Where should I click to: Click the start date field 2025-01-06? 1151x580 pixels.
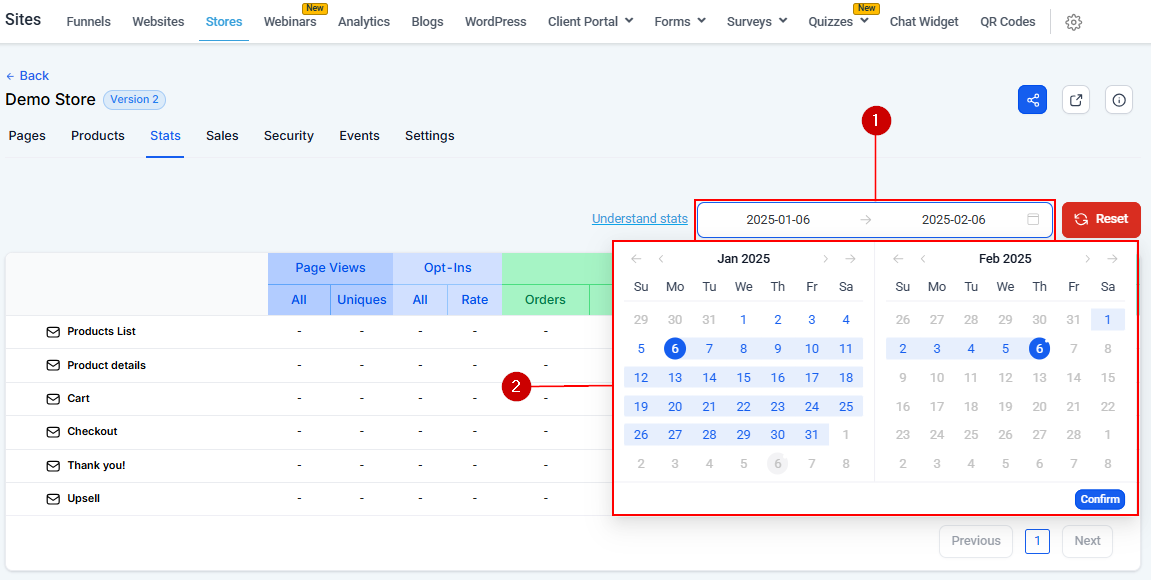click(x=777, y=220)
